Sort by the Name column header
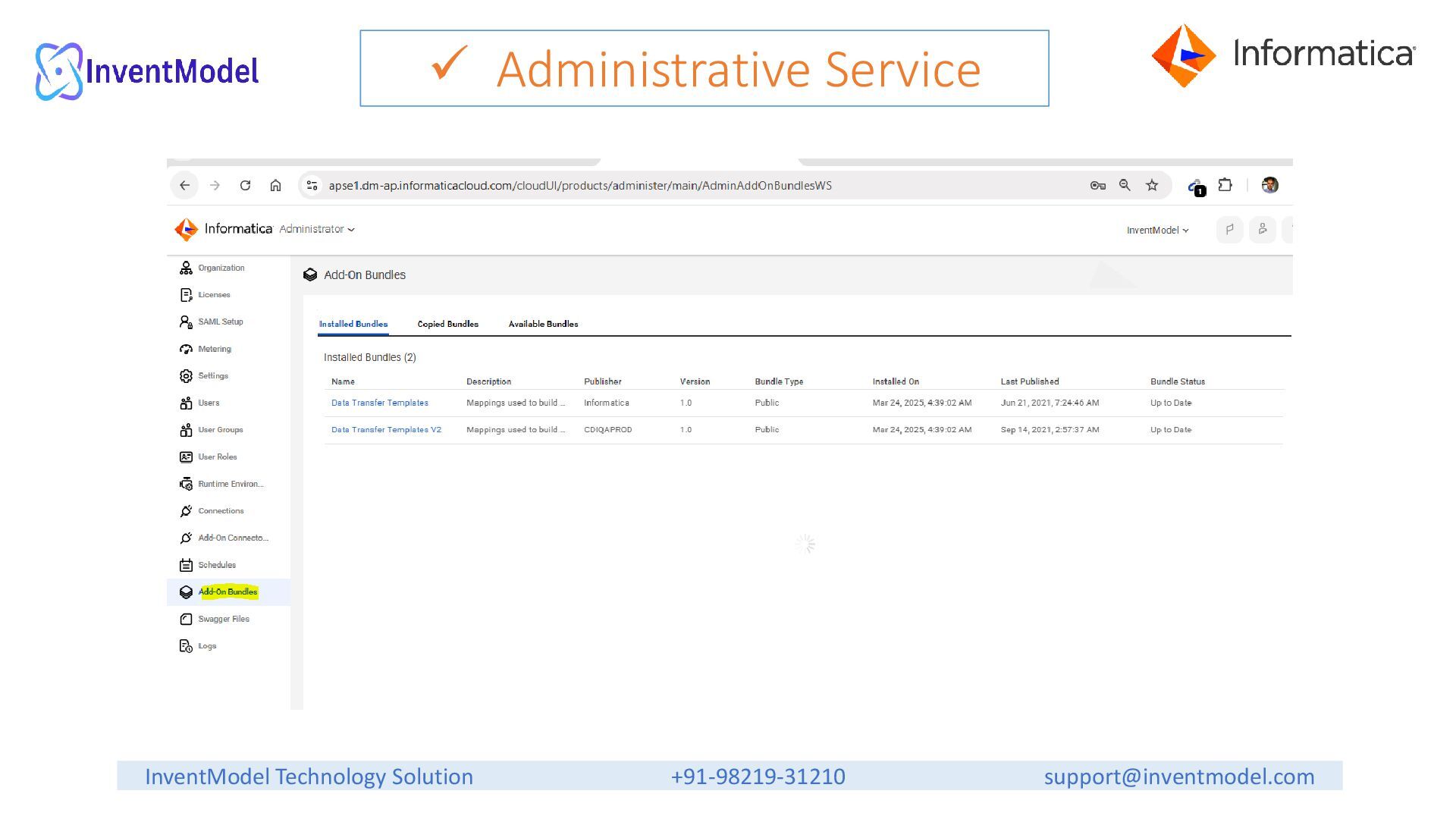Screen dimensions: 1456x819 point(343,381)
